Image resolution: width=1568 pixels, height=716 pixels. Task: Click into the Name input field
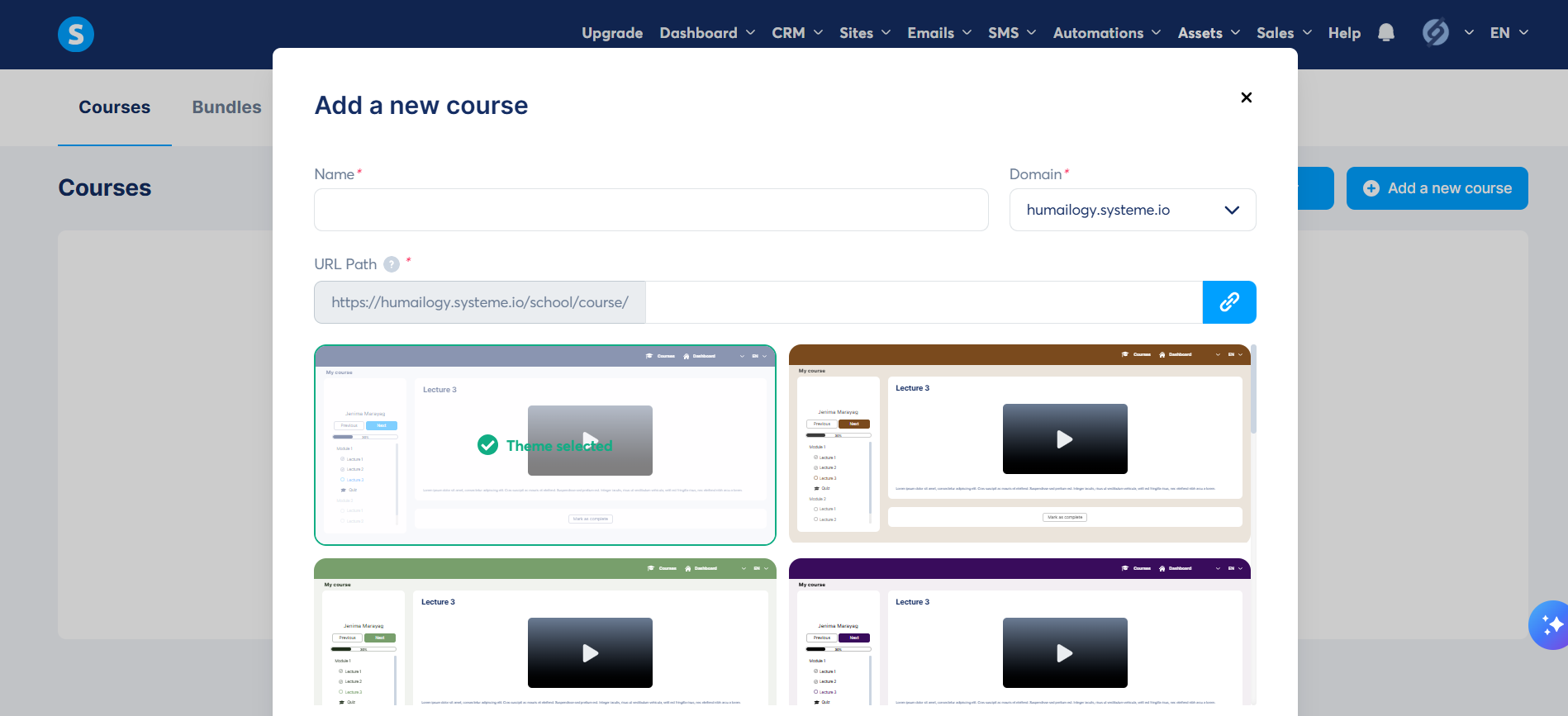(651, 210)
